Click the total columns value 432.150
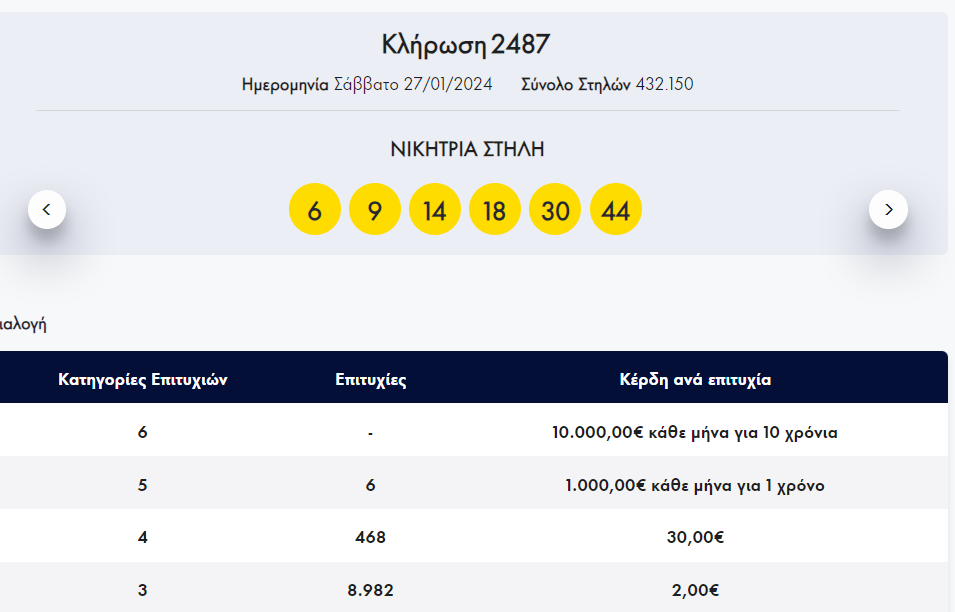This screenshot has height=612, width=955. coord(664,85)
